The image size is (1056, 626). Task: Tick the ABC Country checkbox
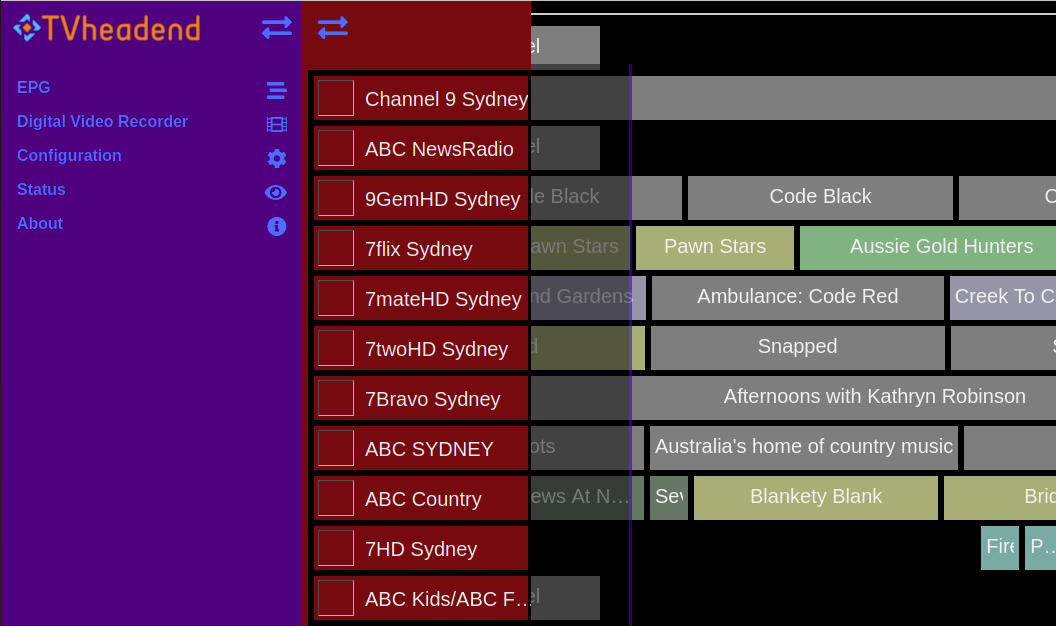(336, 498)
